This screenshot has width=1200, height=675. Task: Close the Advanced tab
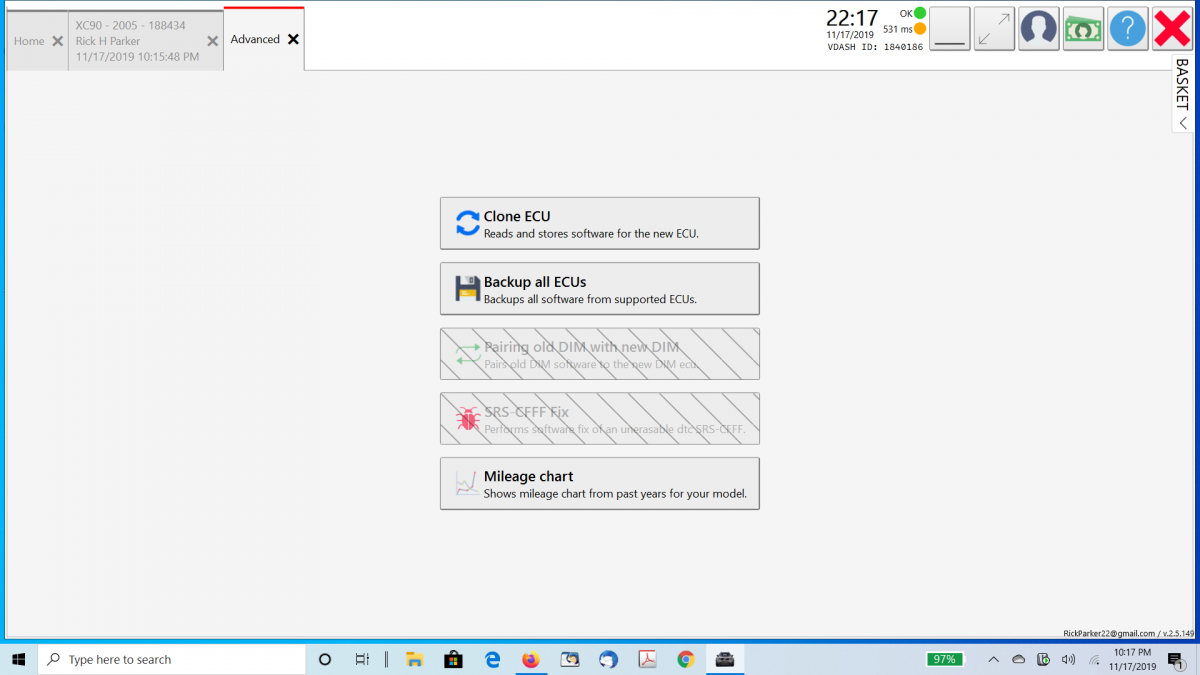tap(293, 39)
